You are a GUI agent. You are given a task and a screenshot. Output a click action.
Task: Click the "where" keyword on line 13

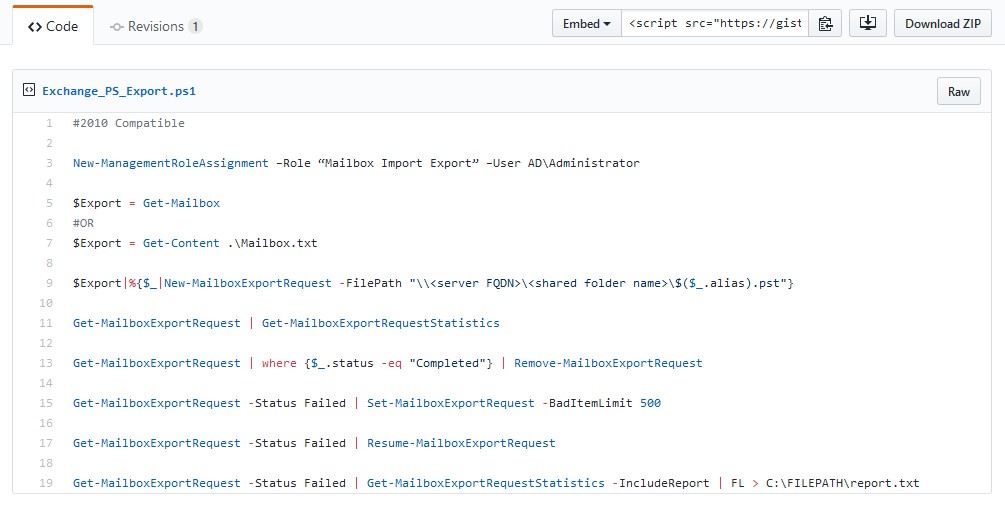(279, 363)
